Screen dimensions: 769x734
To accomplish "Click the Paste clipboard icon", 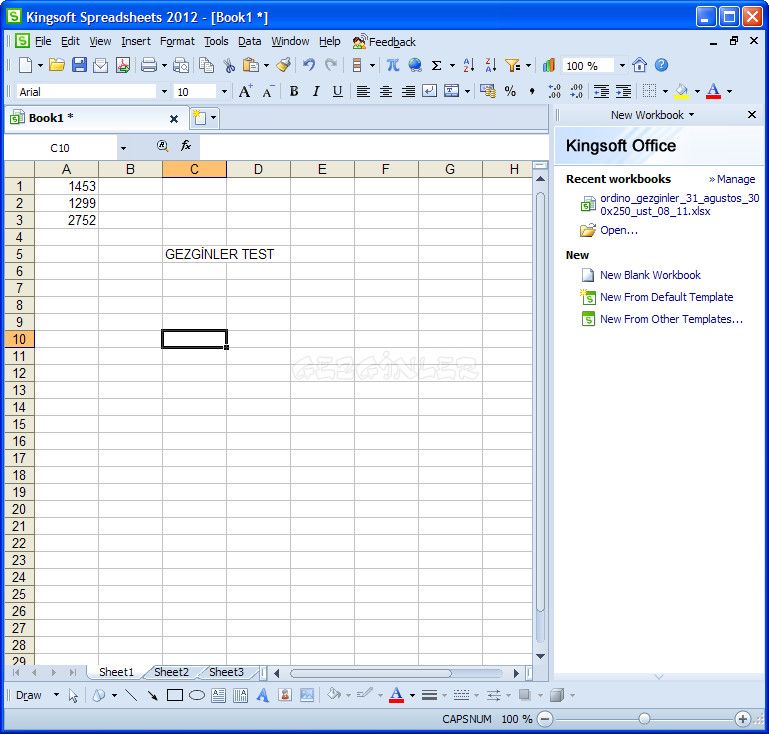I will pyautogui.click(x=251, y=65).
